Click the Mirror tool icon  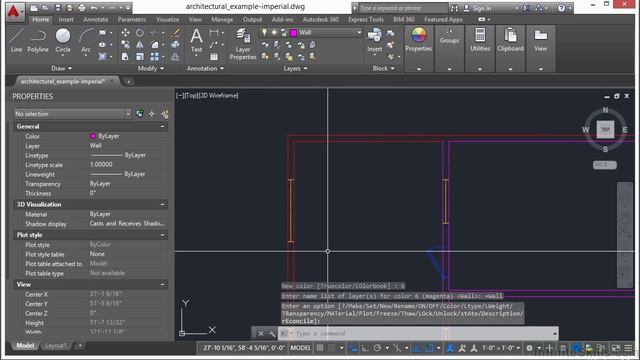(x=140, y=44)
